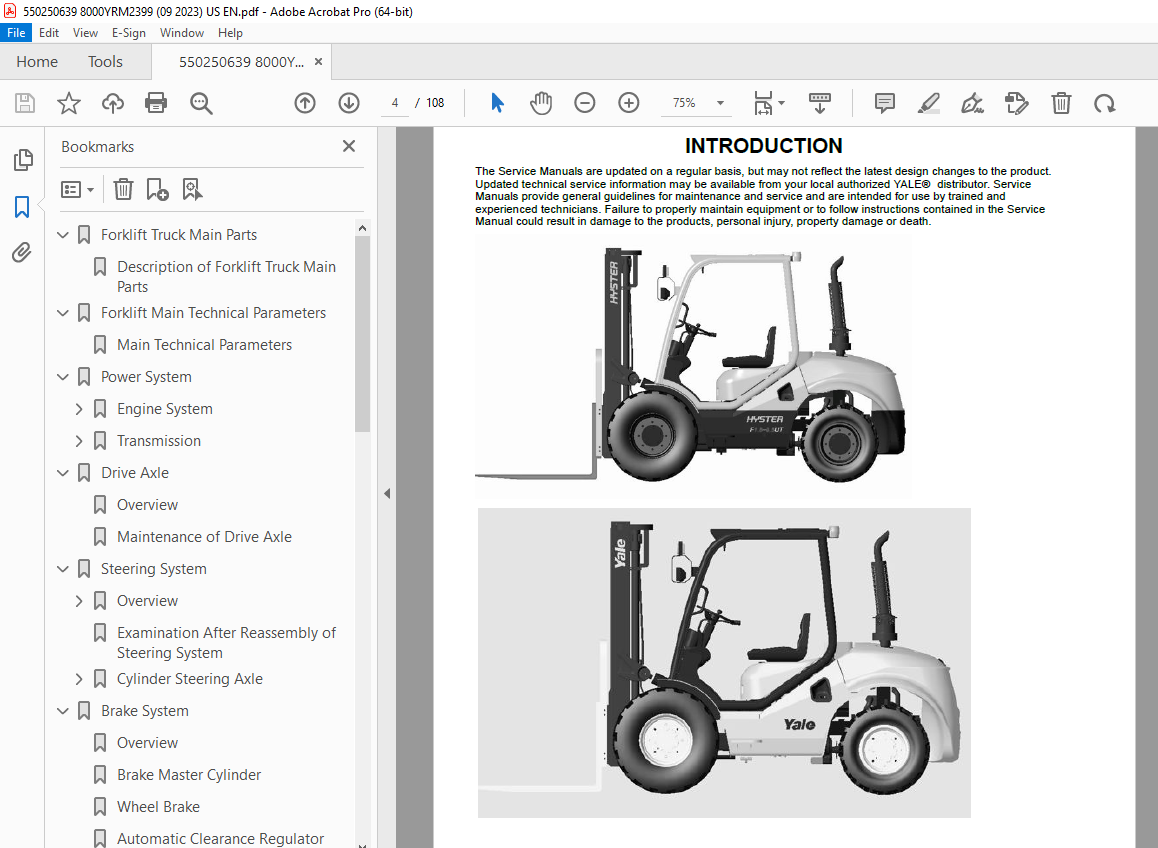Select the highlight text tool
Image resolution: width=1158 pixels, height=848 pixels.
pyautogui.click(x=928, y=103)
